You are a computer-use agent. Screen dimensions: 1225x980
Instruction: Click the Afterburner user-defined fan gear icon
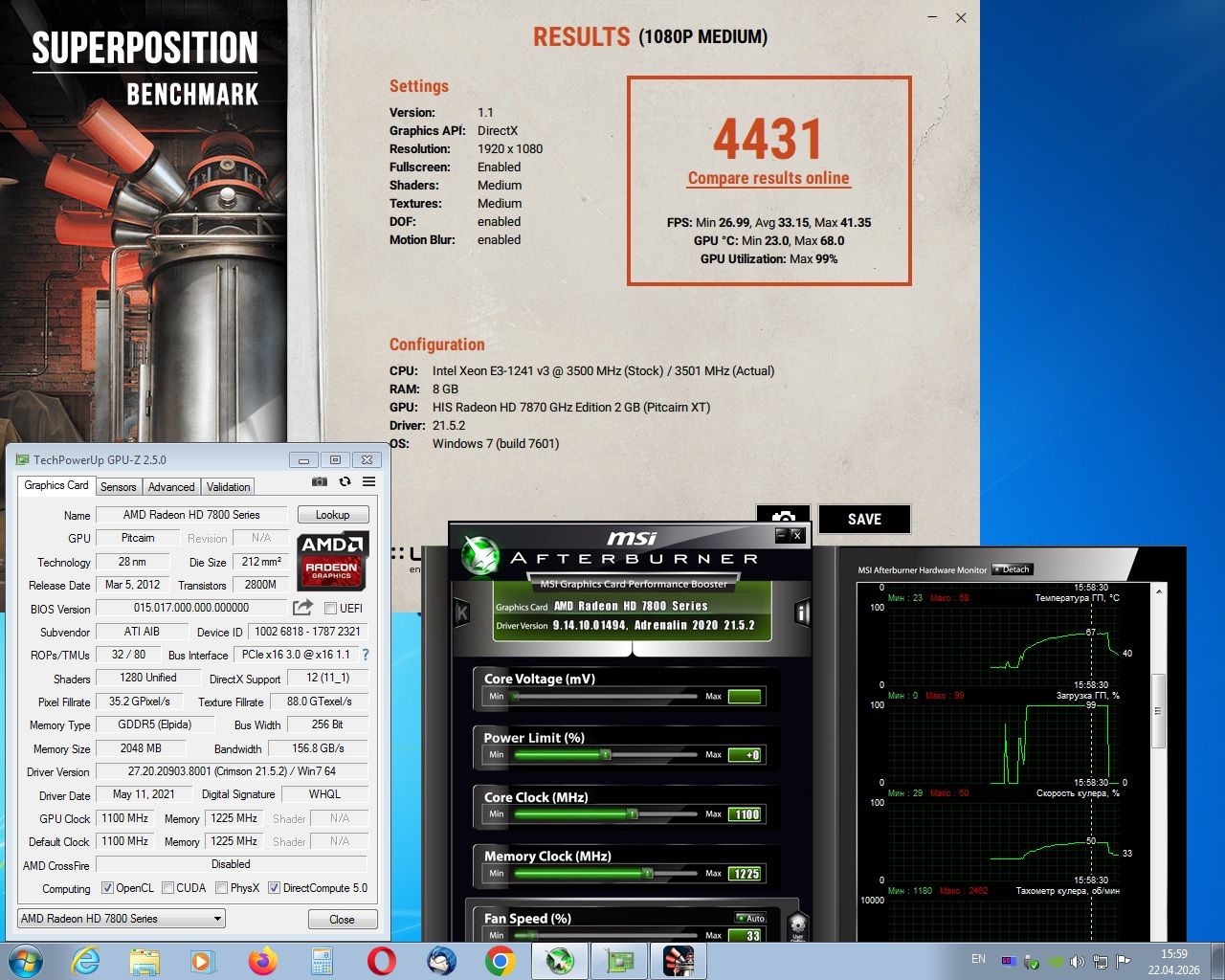click(x=798, y=928)
